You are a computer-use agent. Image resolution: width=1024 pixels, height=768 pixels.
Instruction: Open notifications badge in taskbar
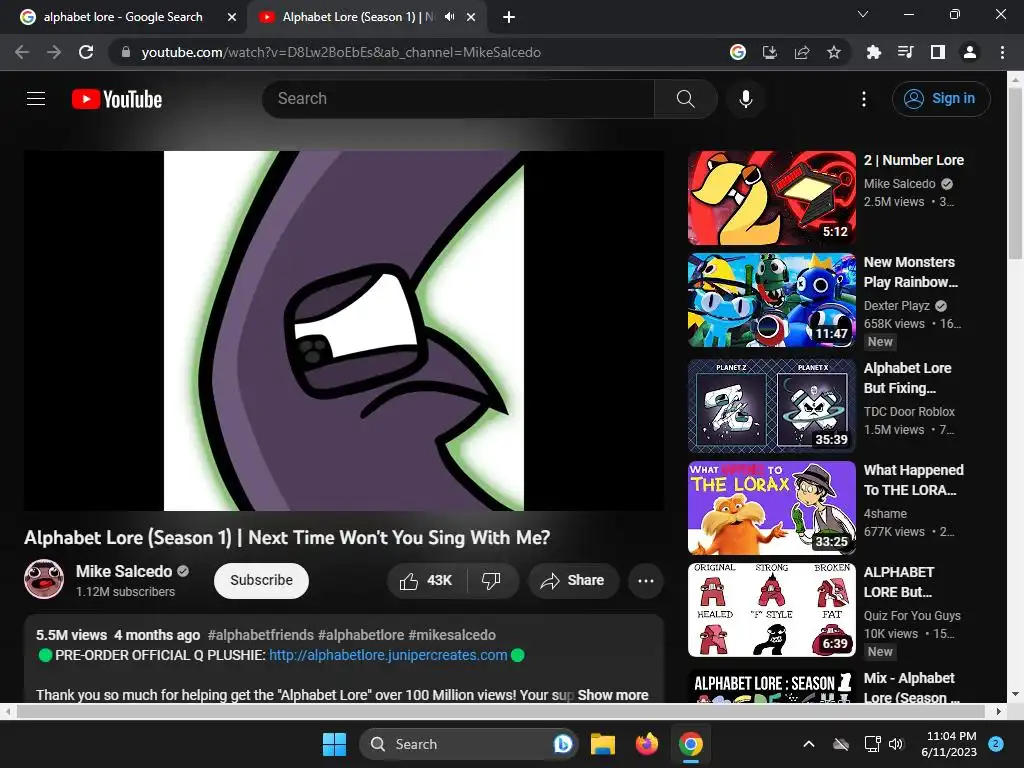tap(996, 743)
